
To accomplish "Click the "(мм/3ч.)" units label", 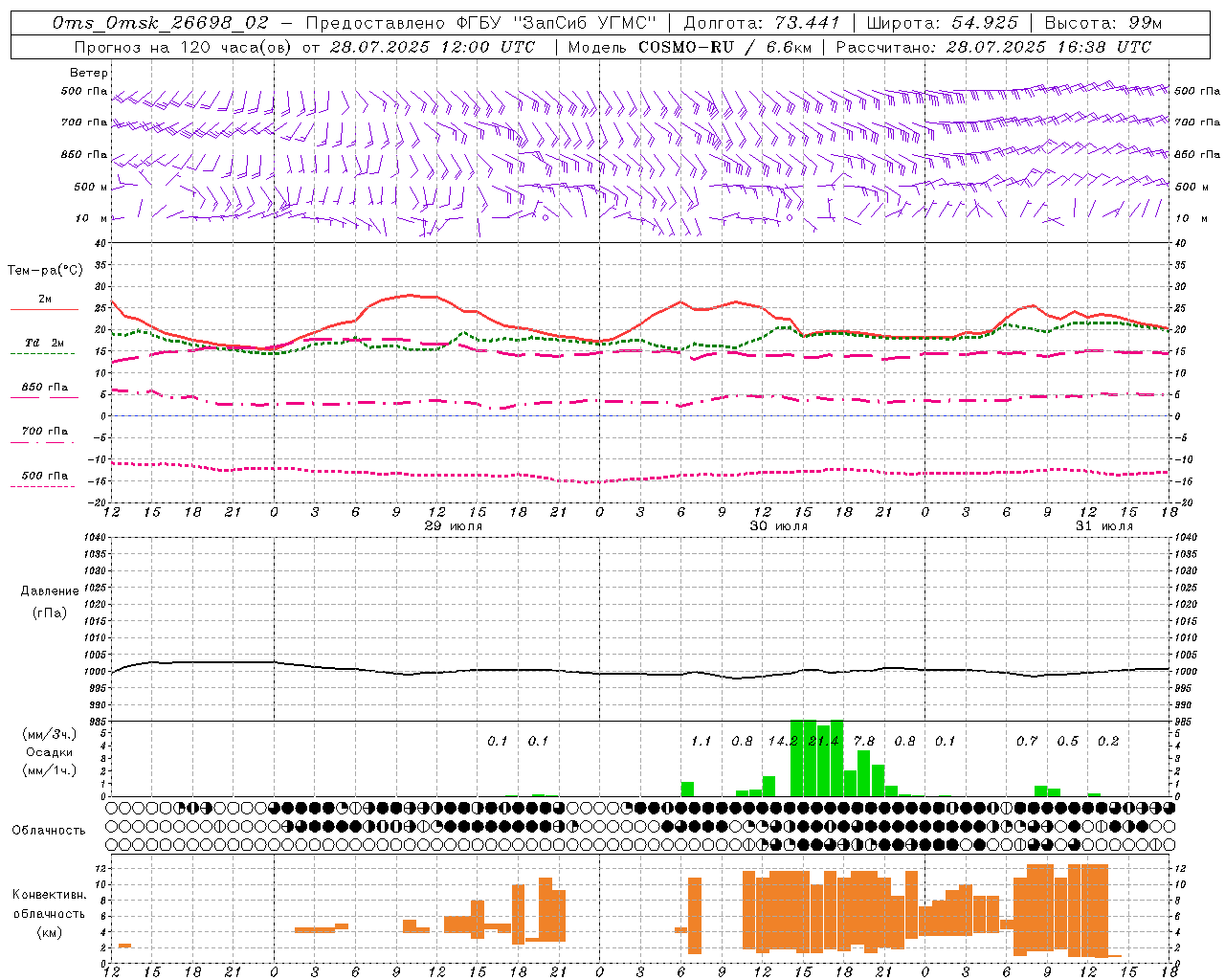I will 50,734.
